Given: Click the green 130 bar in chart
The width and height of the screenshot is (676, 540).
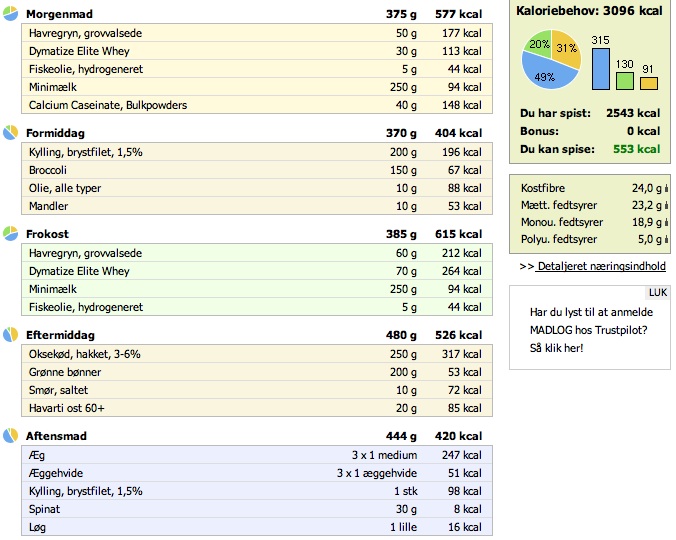Looking at the screenshot, I should (625, 81).
